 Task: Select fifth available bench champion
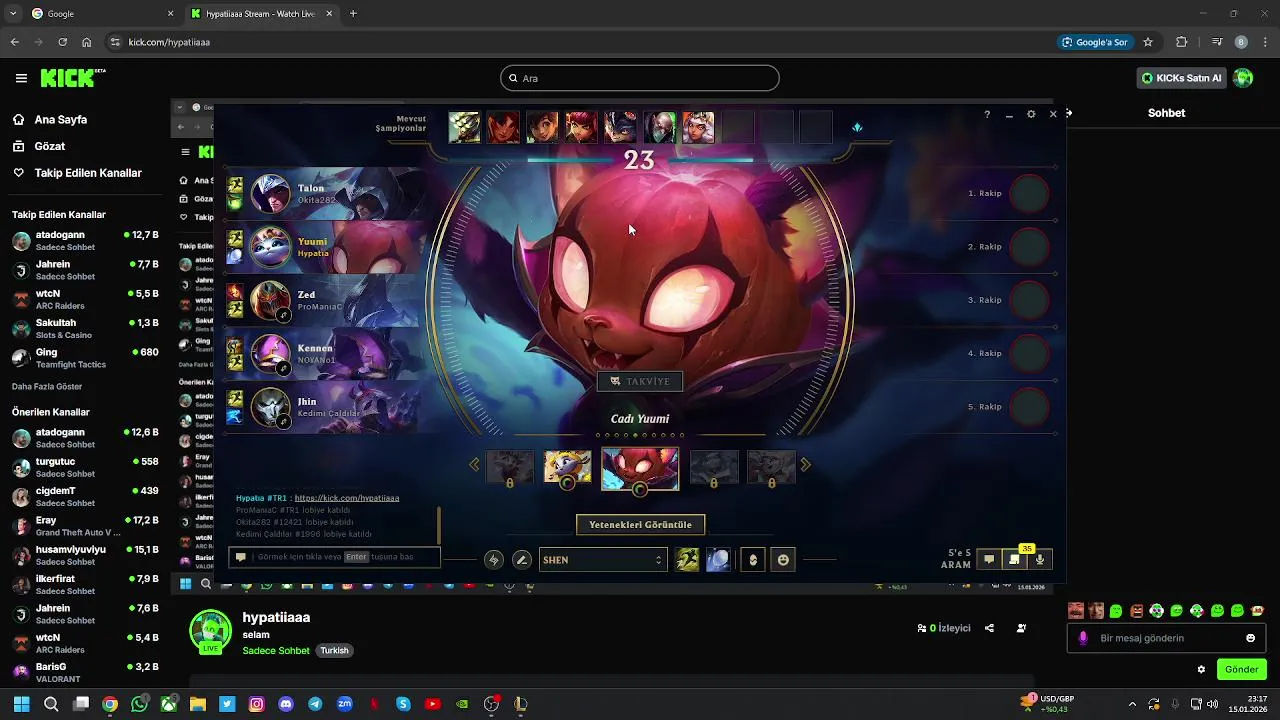pyautogui.click(x=620, y=127)
